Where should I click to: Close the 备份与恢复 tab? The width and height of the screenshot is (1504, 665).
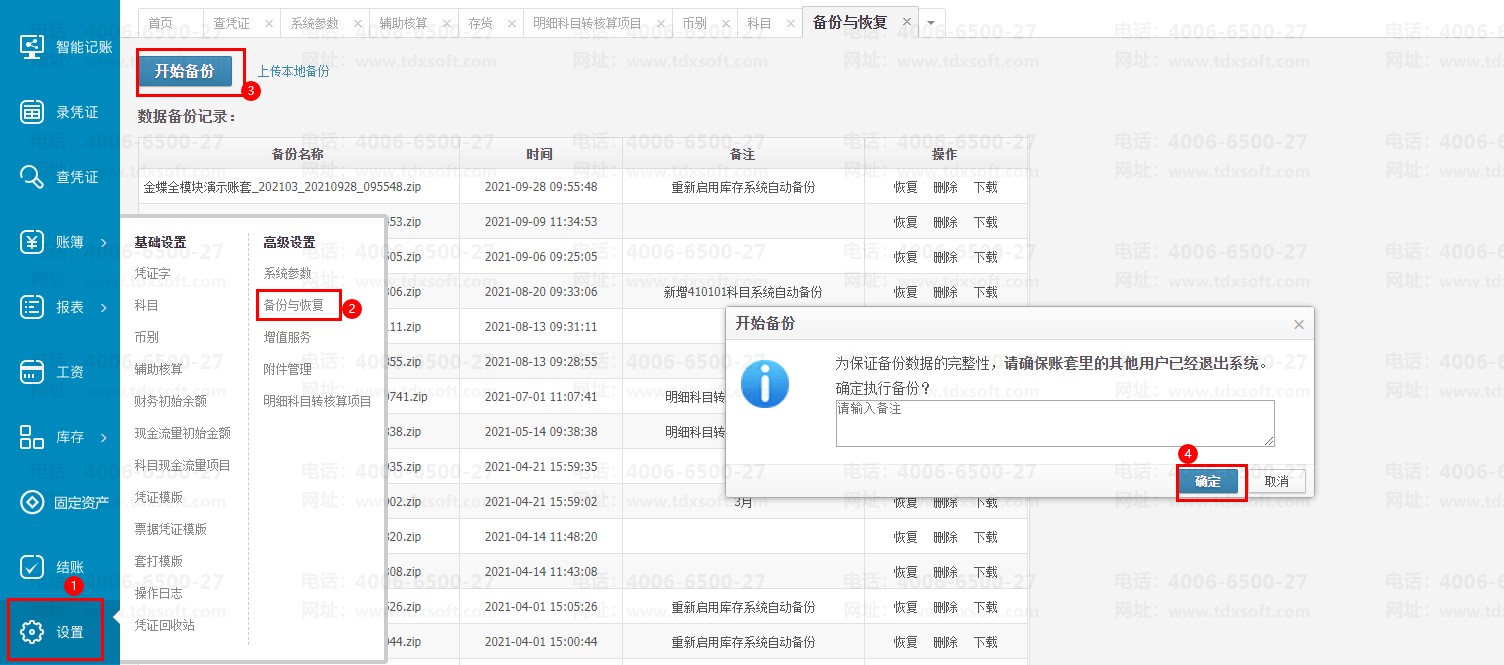906,21
